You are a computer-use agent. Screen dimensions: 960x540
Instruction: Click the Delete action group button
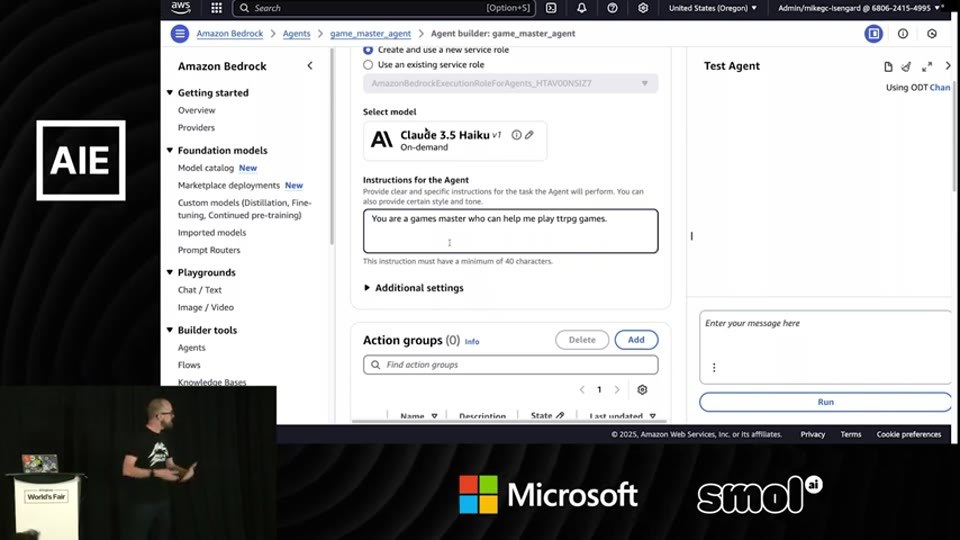[582, 340]
